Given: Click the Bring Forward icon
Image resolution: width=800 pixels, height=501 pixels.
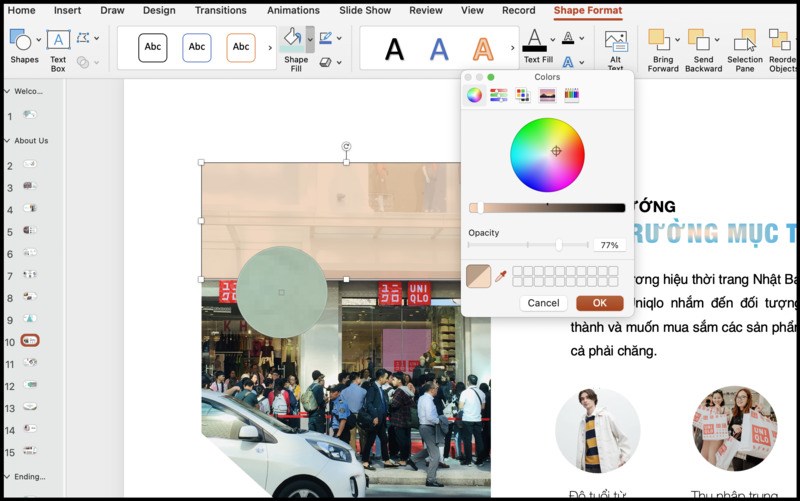Looking at the screenshot, I should click(659, 40).
